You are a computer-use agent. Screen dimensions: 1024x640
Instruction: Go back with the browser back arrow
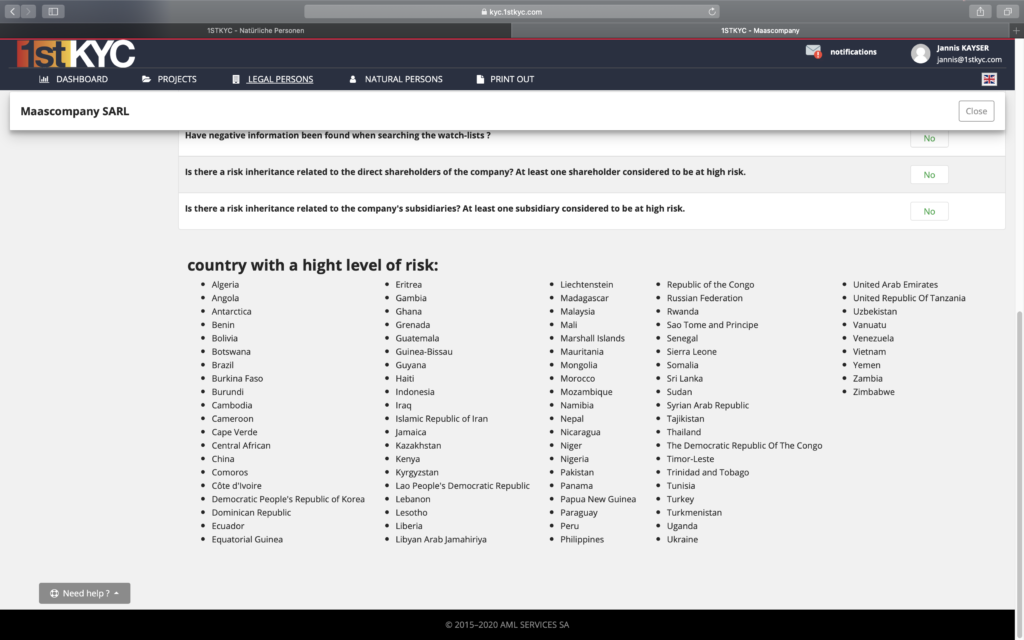(x=12, y=11)
